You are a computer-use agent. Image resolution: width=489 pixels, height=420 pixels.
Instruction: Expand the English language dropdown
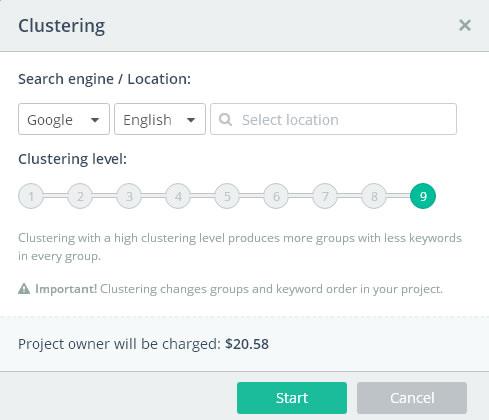click(160, 119)
